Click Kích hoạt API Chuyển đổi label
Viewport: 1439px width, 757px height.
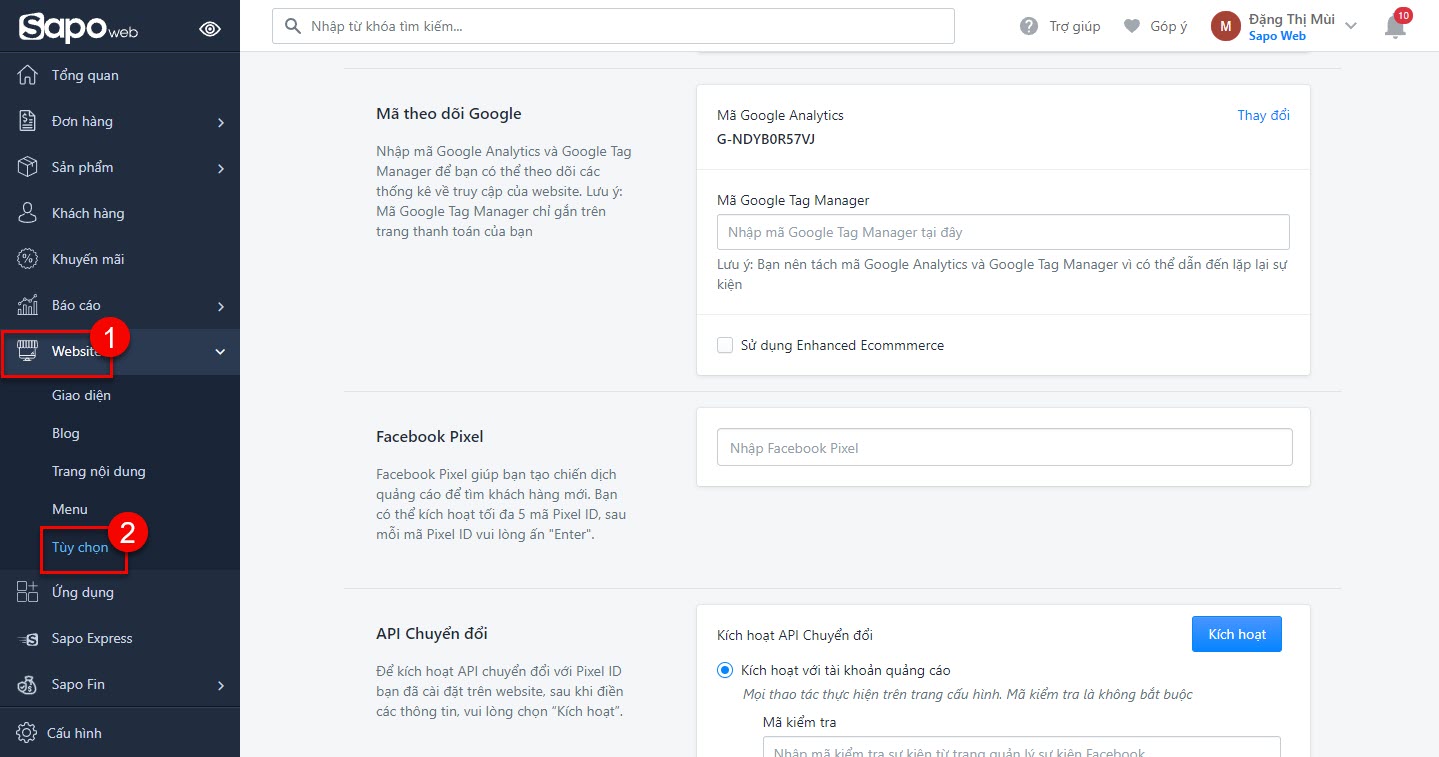point(795,635)
